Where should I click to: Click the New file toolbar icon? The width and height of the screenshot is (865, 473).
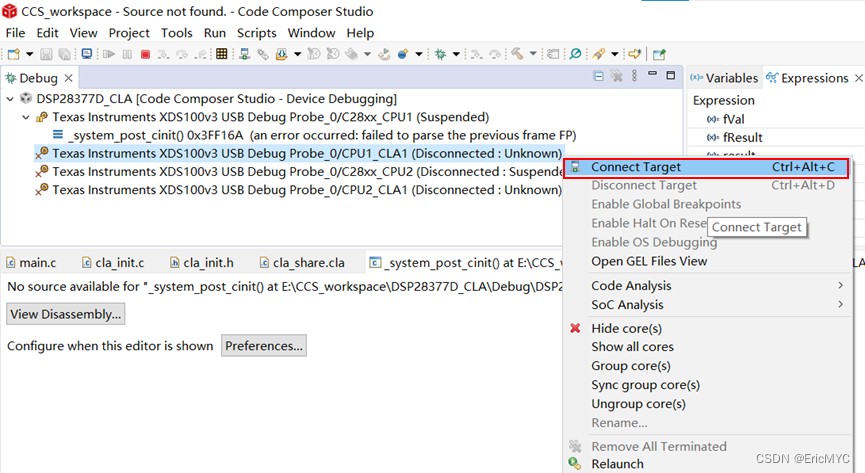tap(13, 54)
